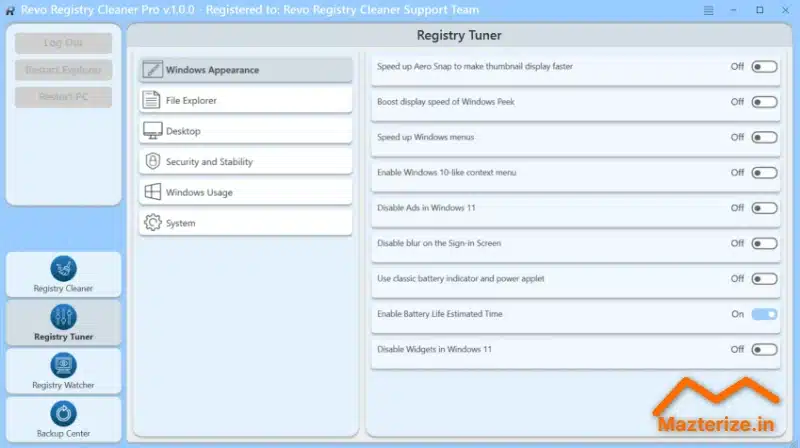Toggle Speed up Aero Snap switch

click(x=764, y=66)
